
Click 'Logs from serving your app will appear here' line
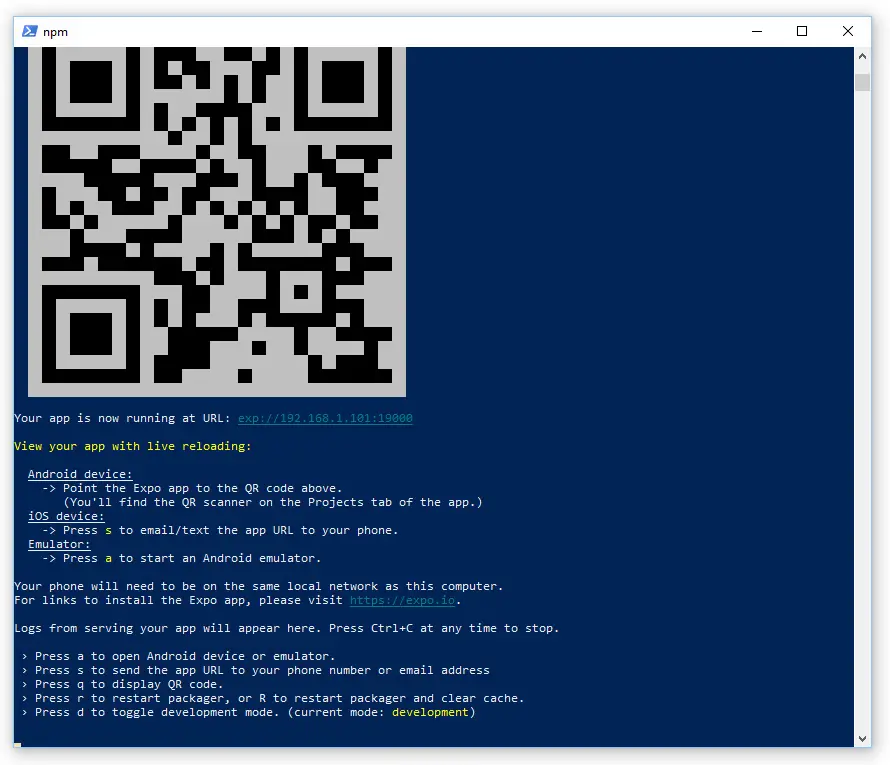tap(287, 628)
